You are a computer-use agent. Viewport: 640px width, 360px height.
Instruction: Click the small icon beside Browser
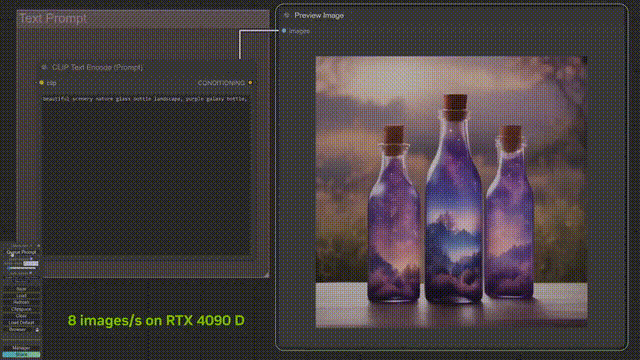(x=37, y=330)
